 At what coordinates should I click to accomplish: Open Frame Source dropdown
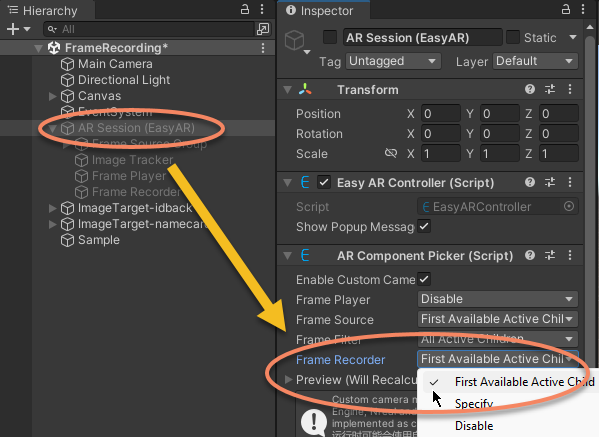[x=497, y=319]
